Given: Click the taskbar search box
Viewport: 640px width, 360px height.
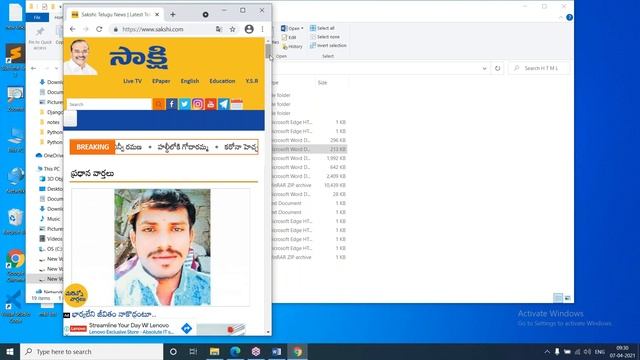Looking at the screenshot, I should coord(92,351).
